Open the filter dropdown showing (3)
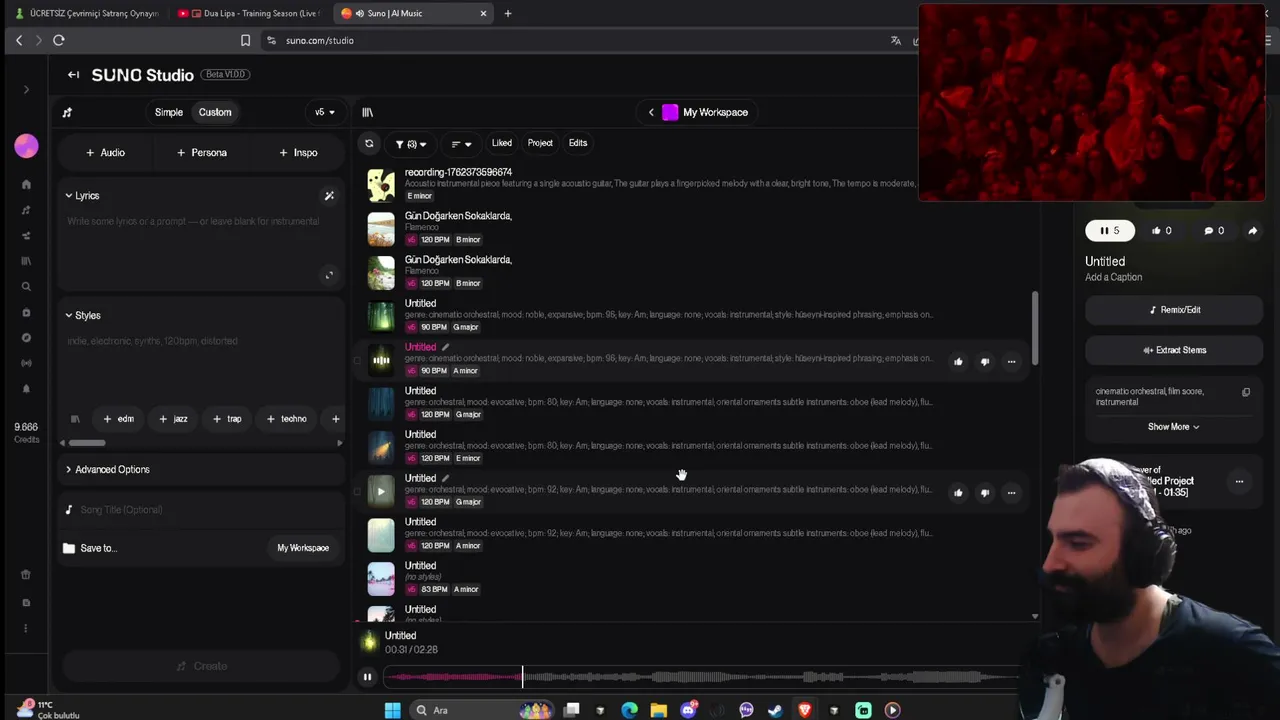Image resolution: width=1280 pixels, height=720 pixels. tap(411, 144)
